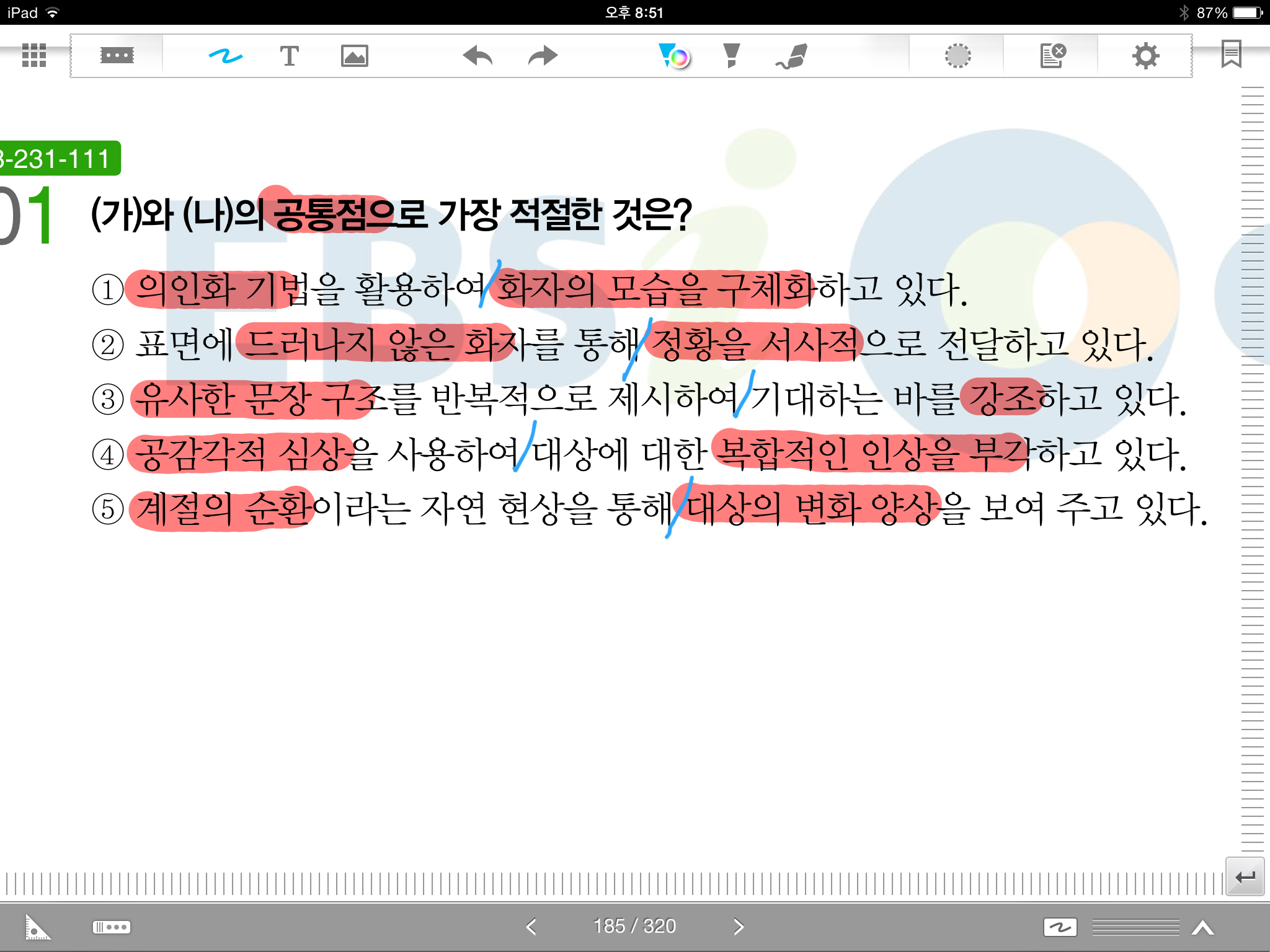
Task: Tap page indicator 185 / 320
Action: [x=634, y=926]
